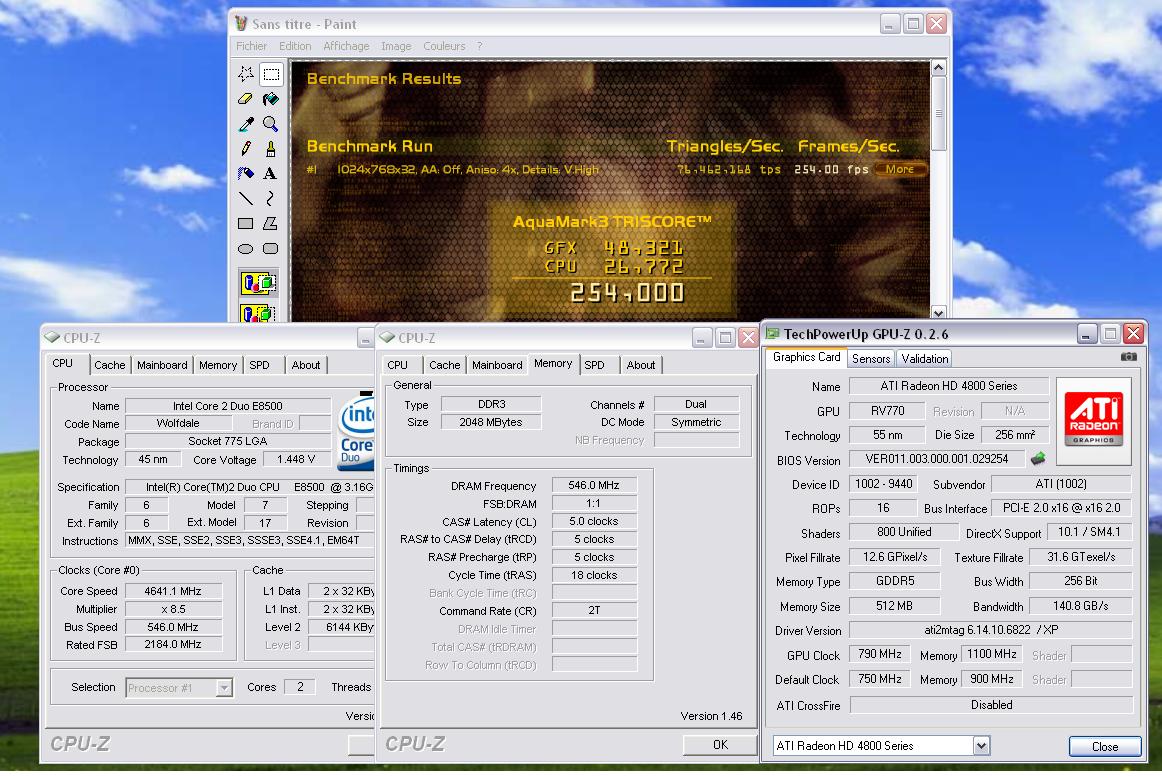Minimize the middle CPU-Z window
The width and height of the screenshot is (1162, 776).
coord(702,338)
